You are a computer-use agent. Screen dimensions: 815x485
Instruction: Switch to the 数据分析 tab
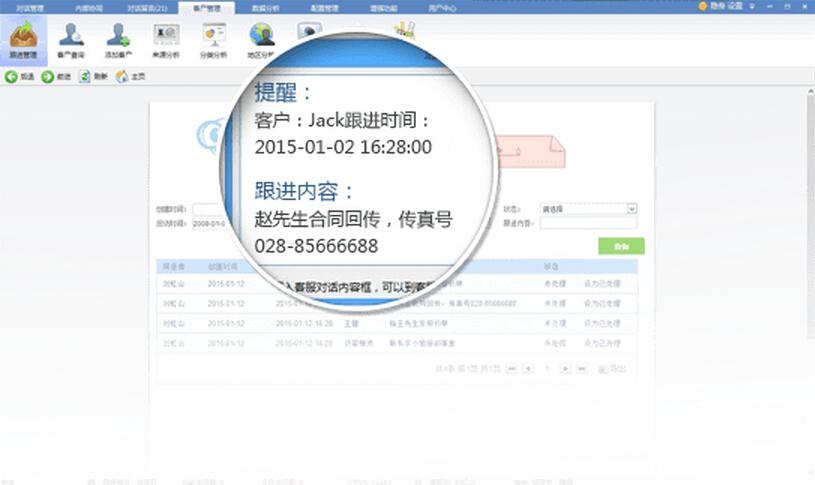[265, 8]
